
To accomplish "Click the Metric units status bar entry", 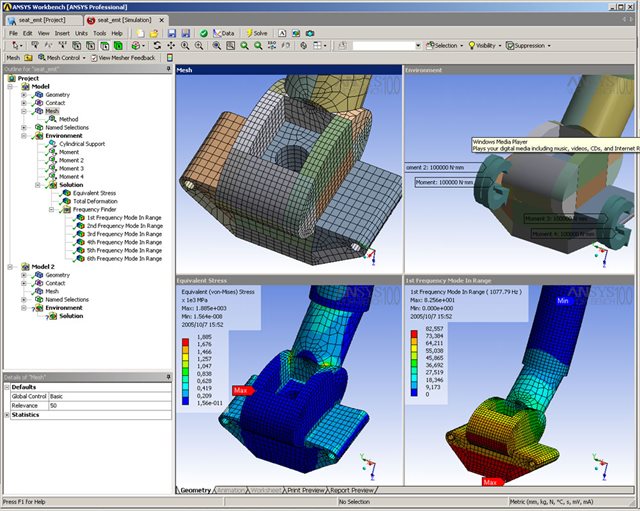I will click(551, 502).
